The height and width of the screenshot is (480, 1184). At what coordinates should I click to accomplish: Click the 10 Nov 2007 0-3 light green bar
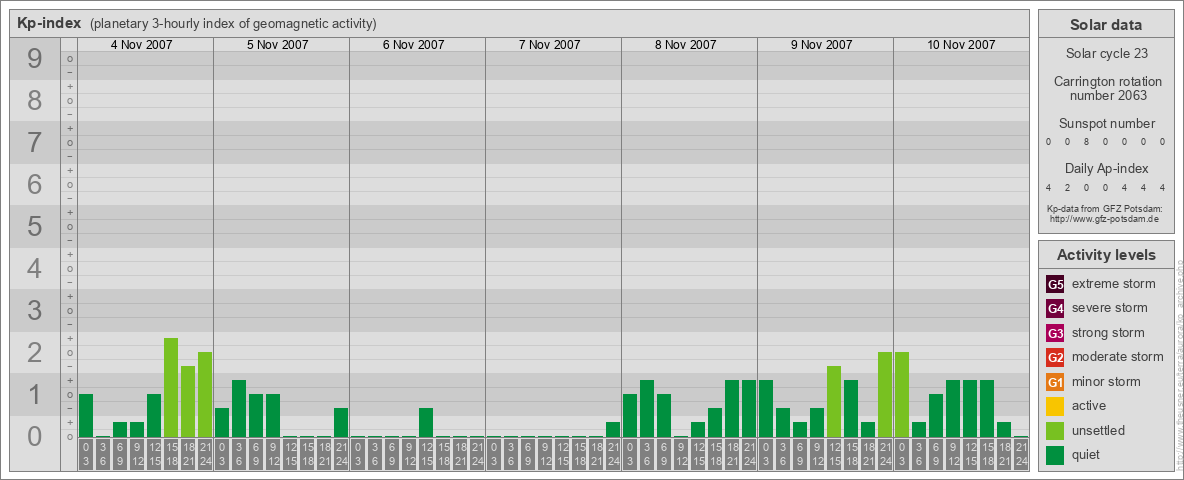click(x=902, y=395)
